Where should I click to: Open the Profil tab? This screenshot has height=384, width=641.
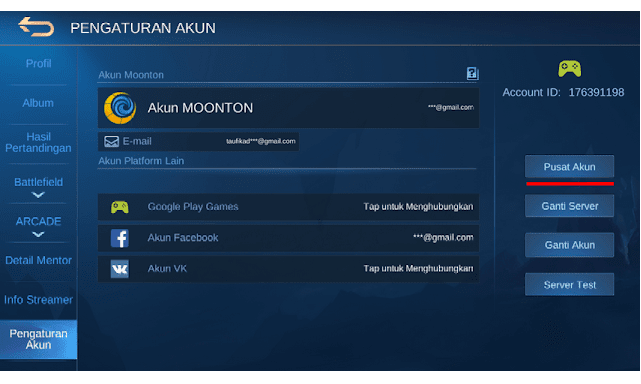[38, 63]
